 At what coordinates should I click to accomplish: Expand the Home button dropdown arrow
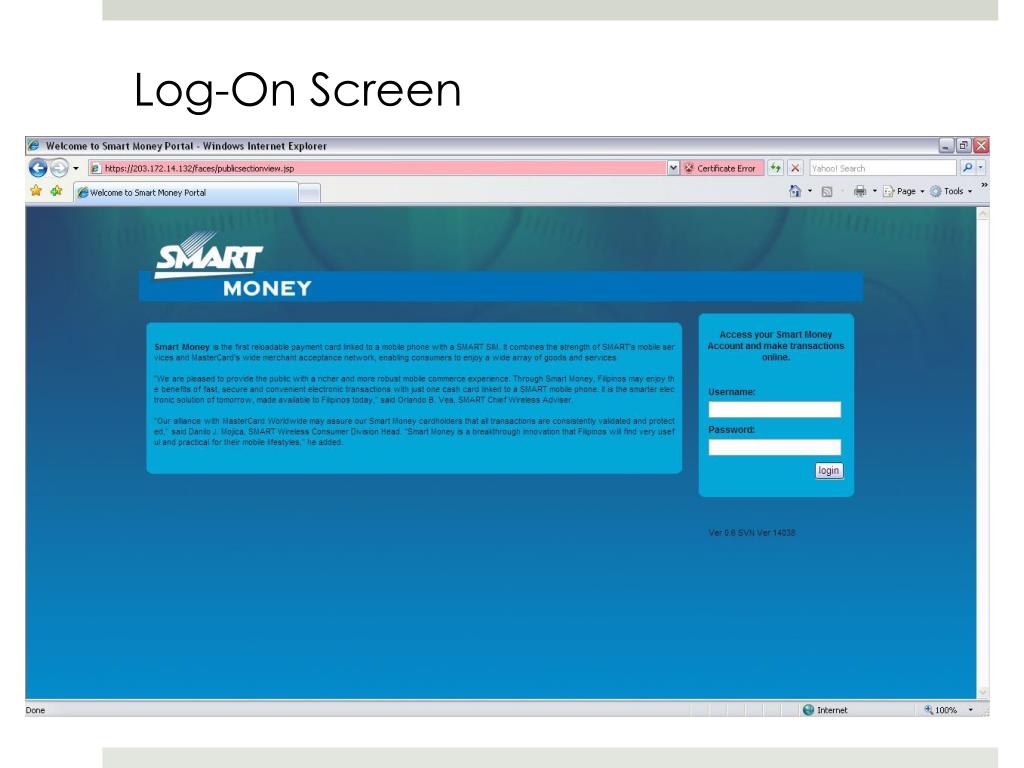pos(810,191)
